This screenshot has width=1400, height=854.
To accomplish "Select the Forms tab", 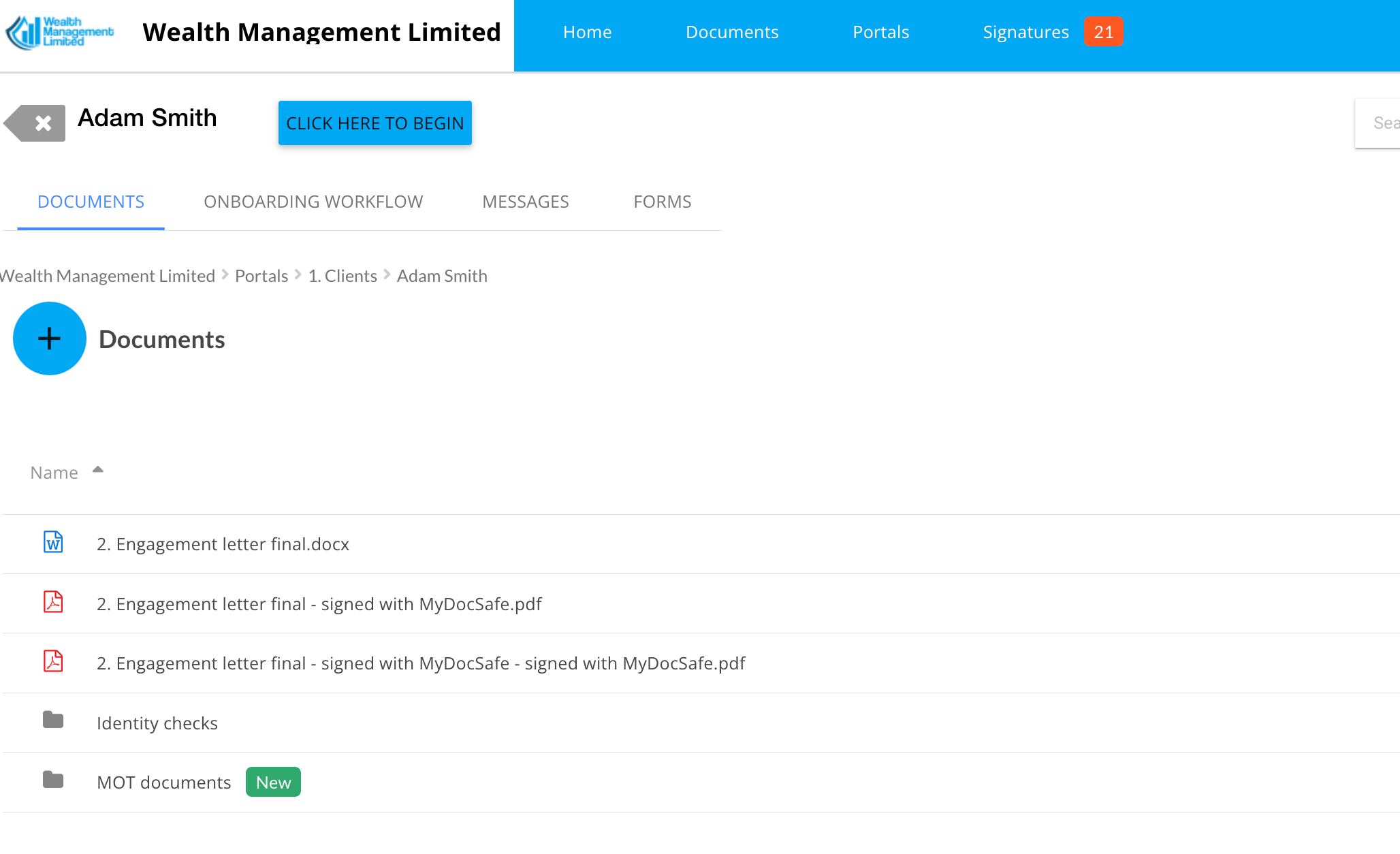I will pyautogui.click(x=662, y=202).
